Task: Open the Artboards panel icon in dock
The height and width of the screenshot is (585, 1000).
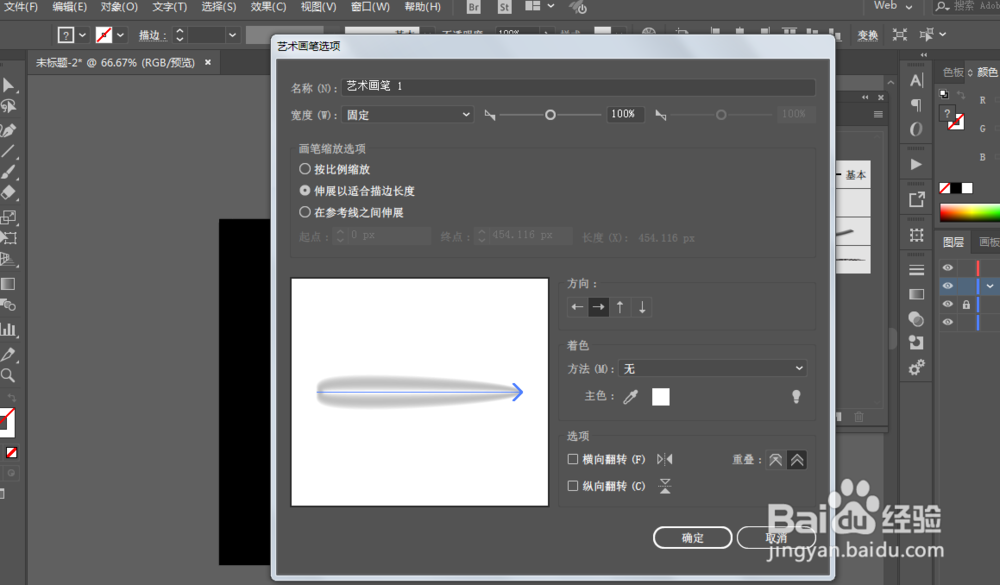Action: [916, 235]
